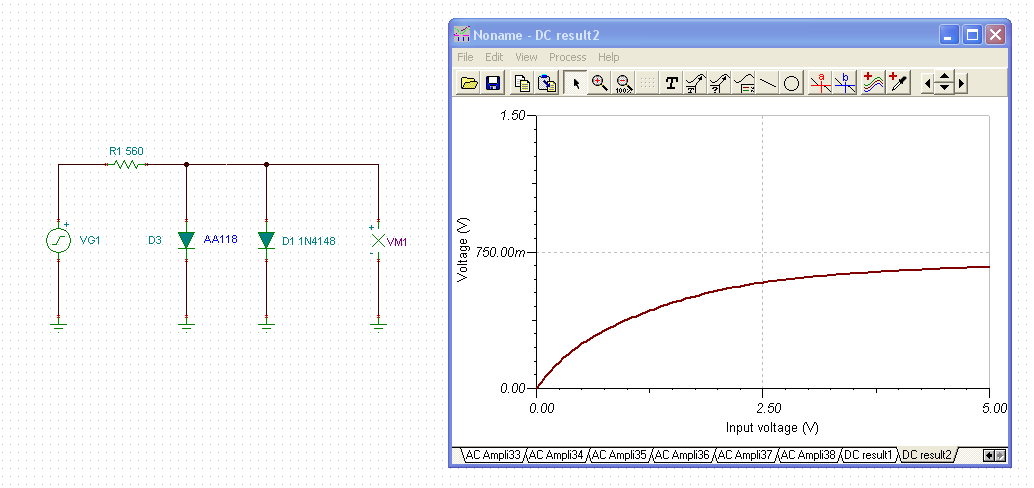Select the R1 560 resistor symbol

coord(126,164)
